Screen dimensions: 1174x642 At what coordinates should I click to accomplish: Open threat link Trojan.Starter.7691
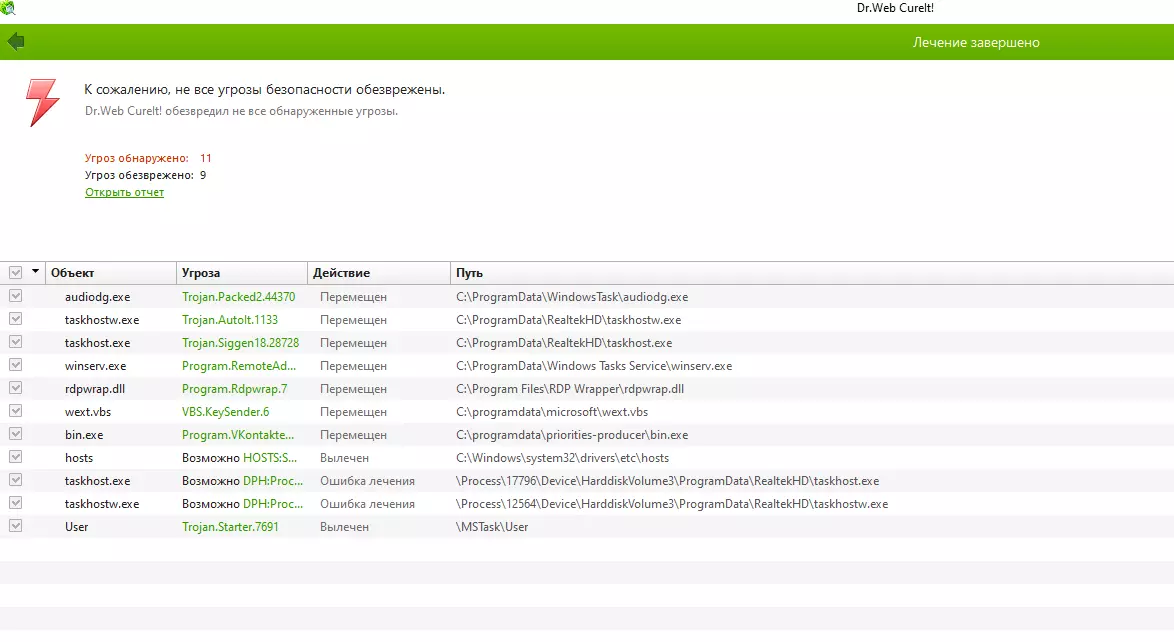point(230,527)
